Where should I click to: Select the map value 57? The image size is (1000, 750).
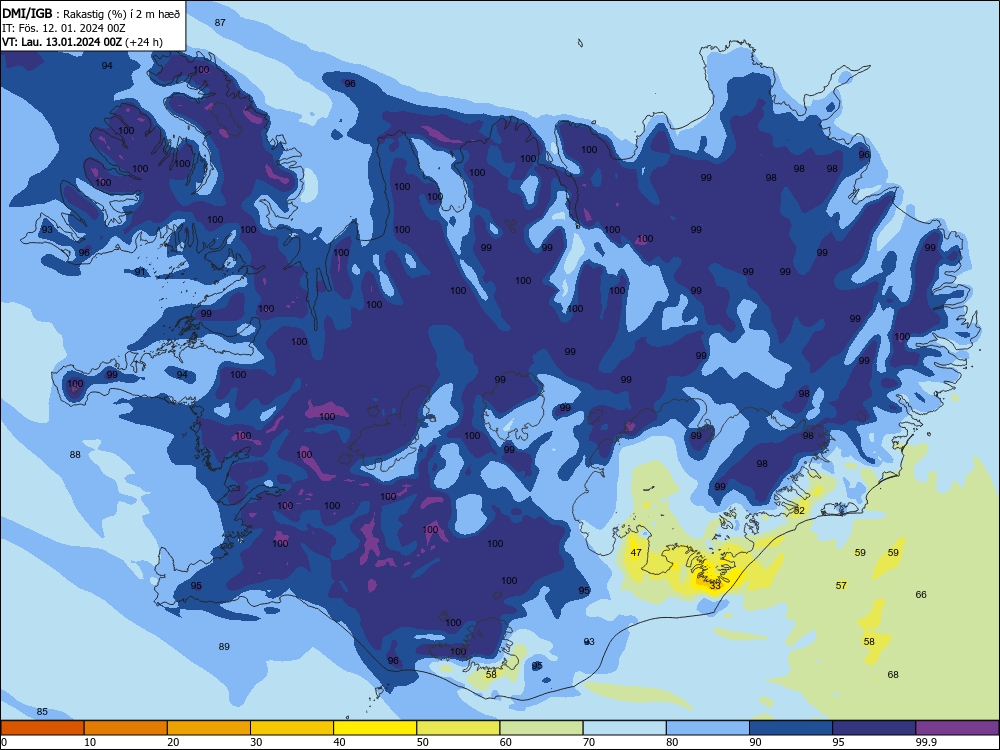coord(841,585)
